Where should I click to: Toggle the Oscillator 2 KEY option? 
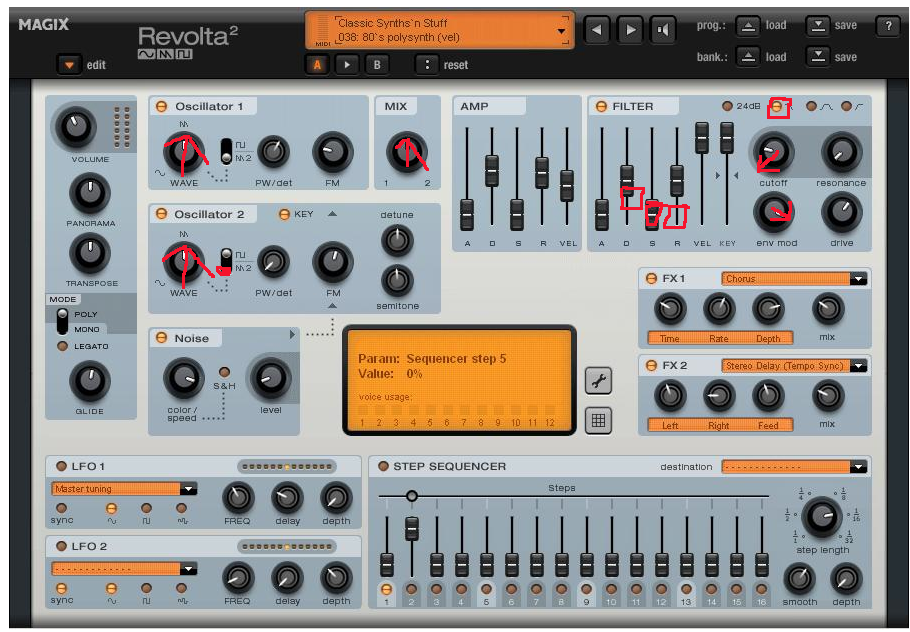[x=284, y=215]
